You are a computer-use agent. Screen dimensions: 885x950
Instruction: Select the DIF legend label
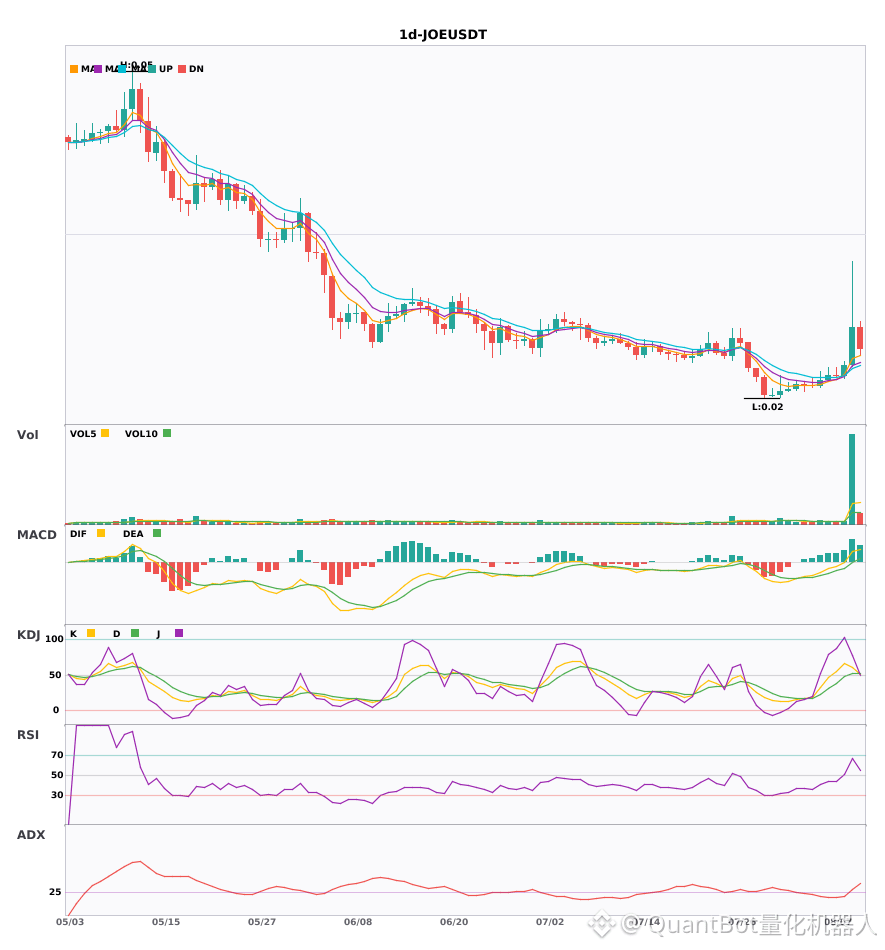78,534
